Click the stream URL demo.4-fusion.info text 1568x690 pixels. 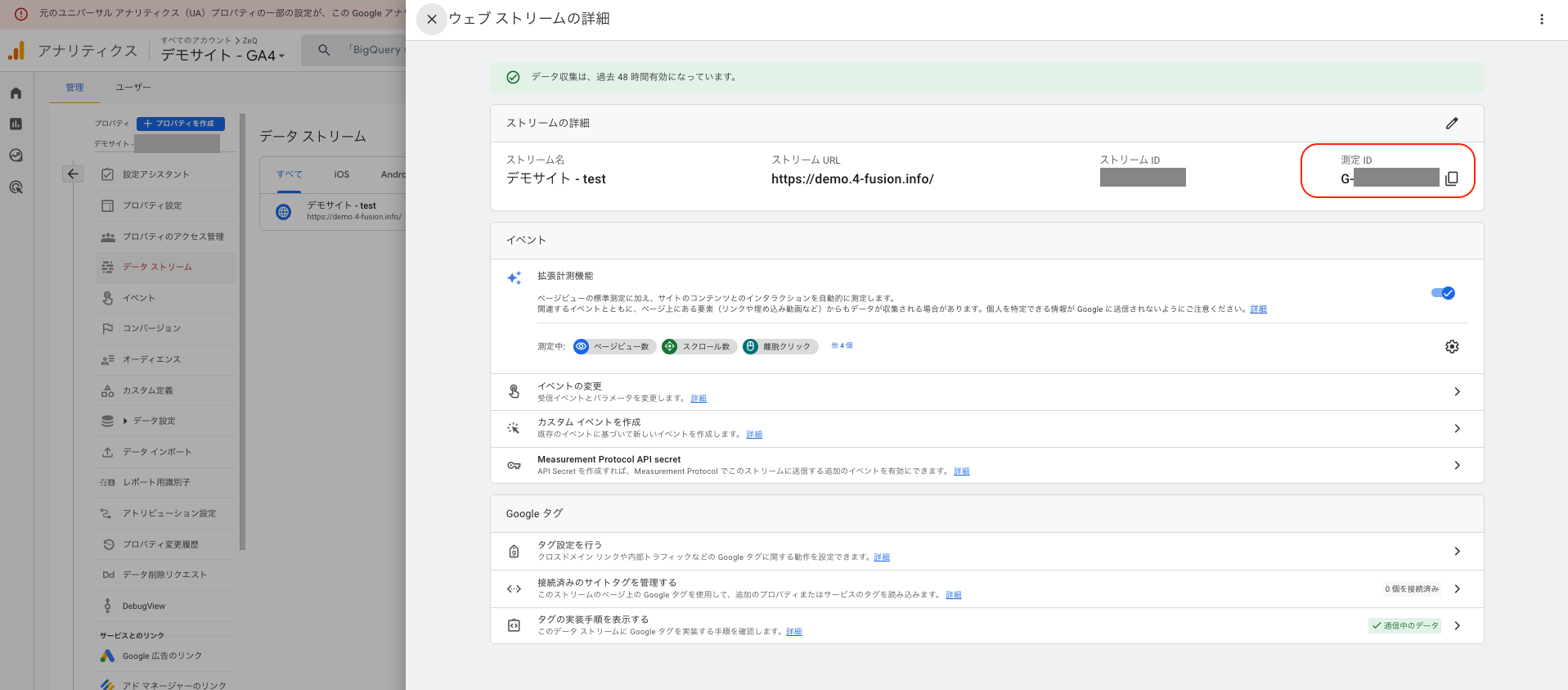click(x=852, y=178)
